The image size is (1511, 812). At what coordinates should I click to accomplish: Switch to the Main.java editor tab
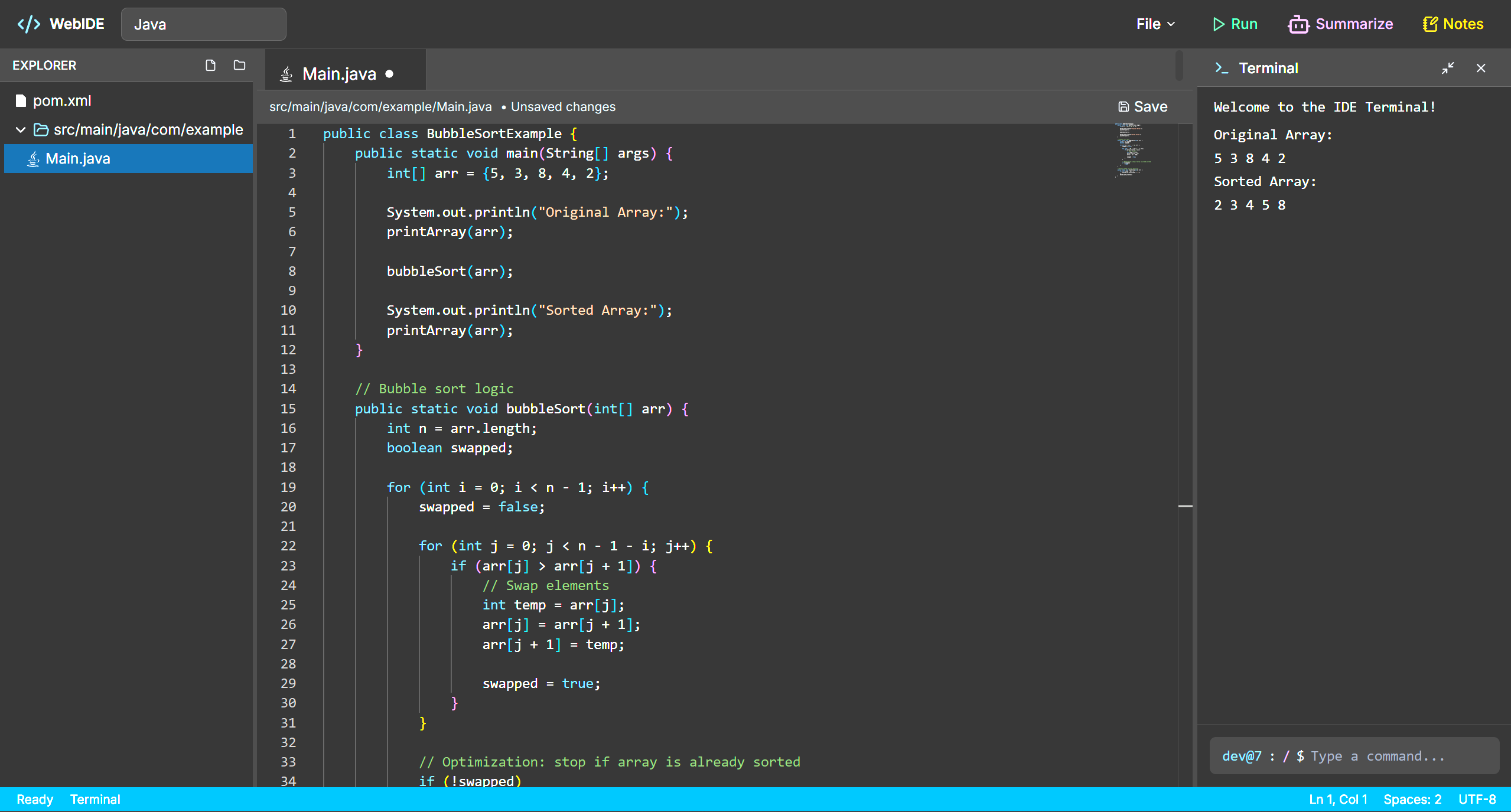338,74
